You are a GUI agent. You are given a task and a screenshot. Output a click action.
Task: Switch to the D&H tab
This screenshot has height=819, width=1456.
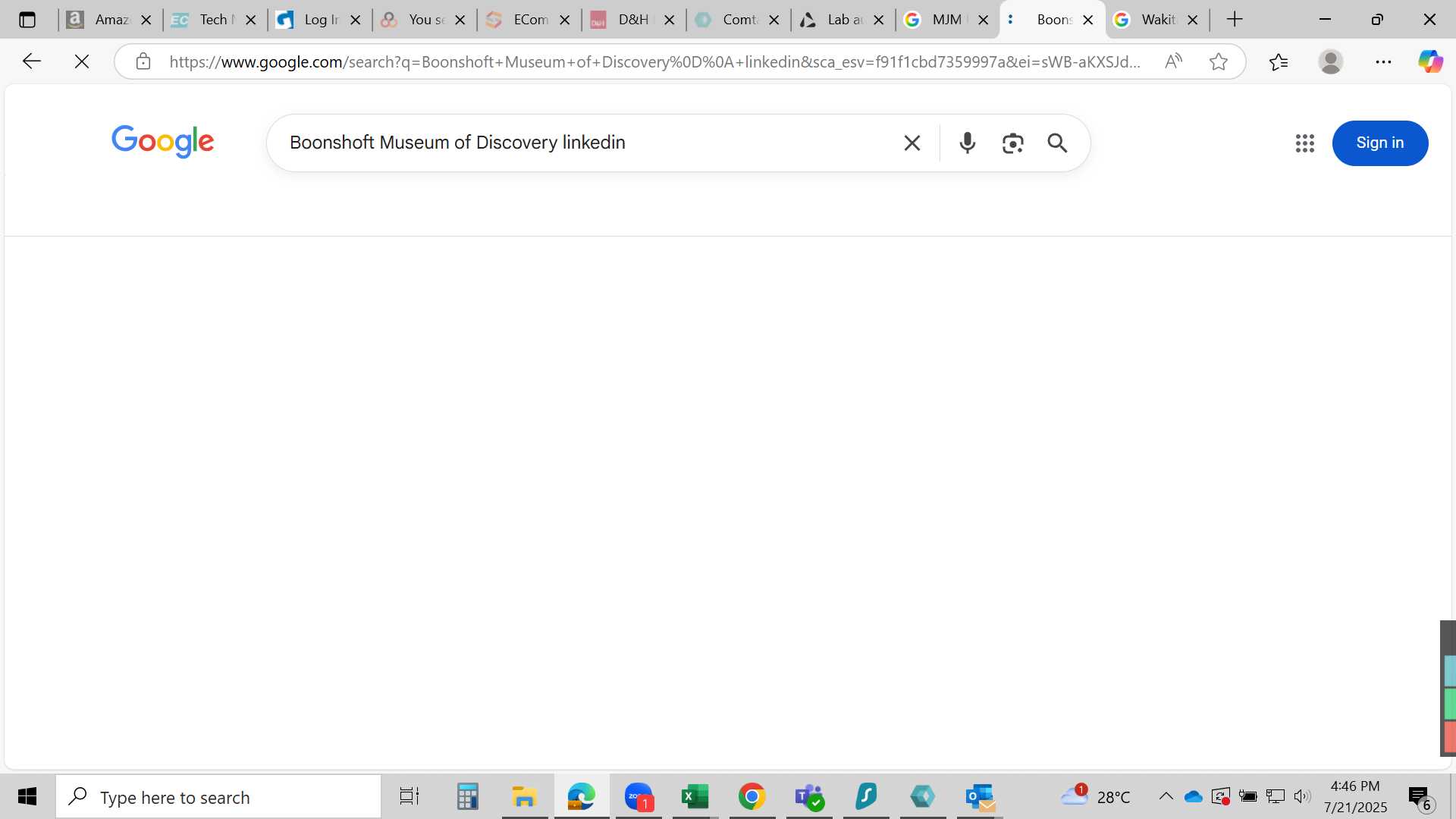click(x=633, y=20)
